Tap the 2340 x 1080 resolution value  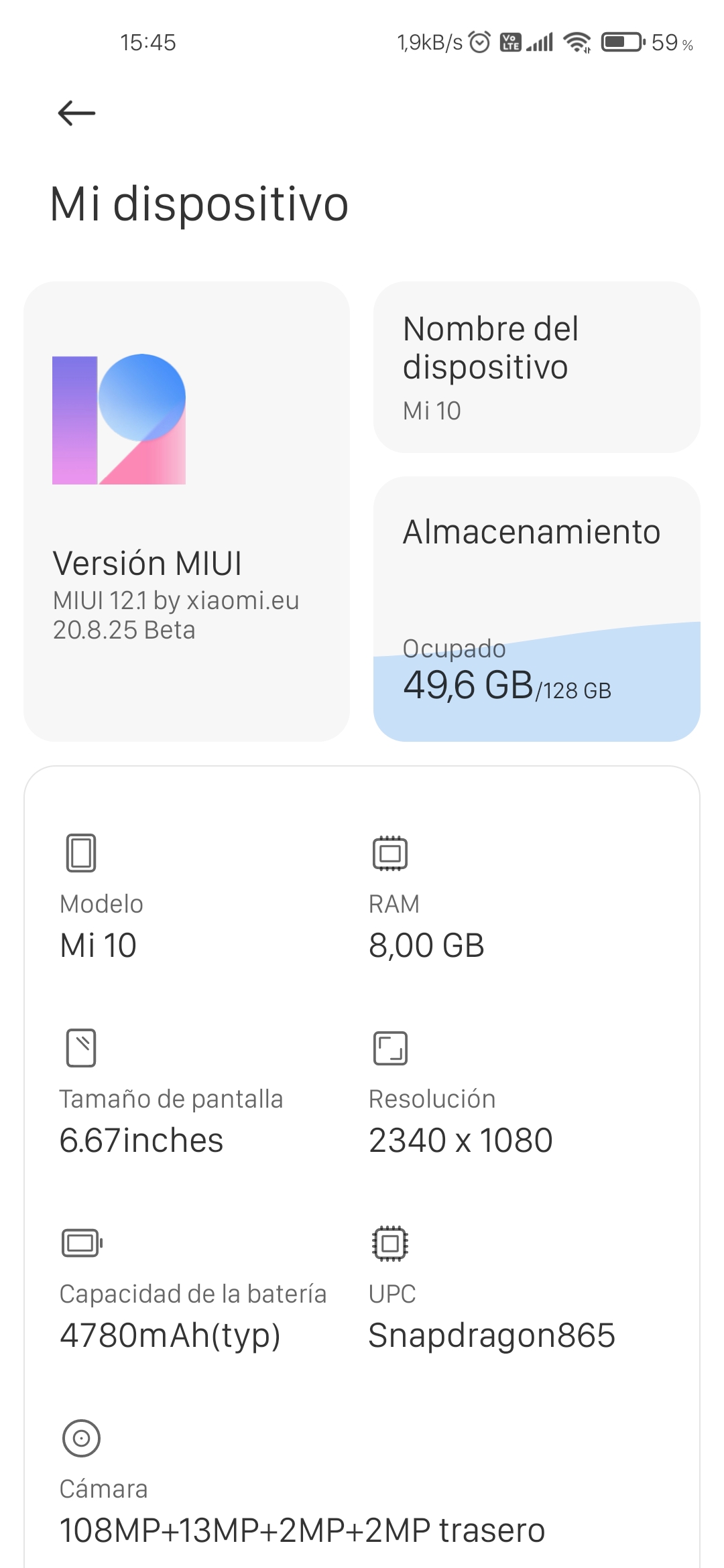click(x=461, y=1140)
